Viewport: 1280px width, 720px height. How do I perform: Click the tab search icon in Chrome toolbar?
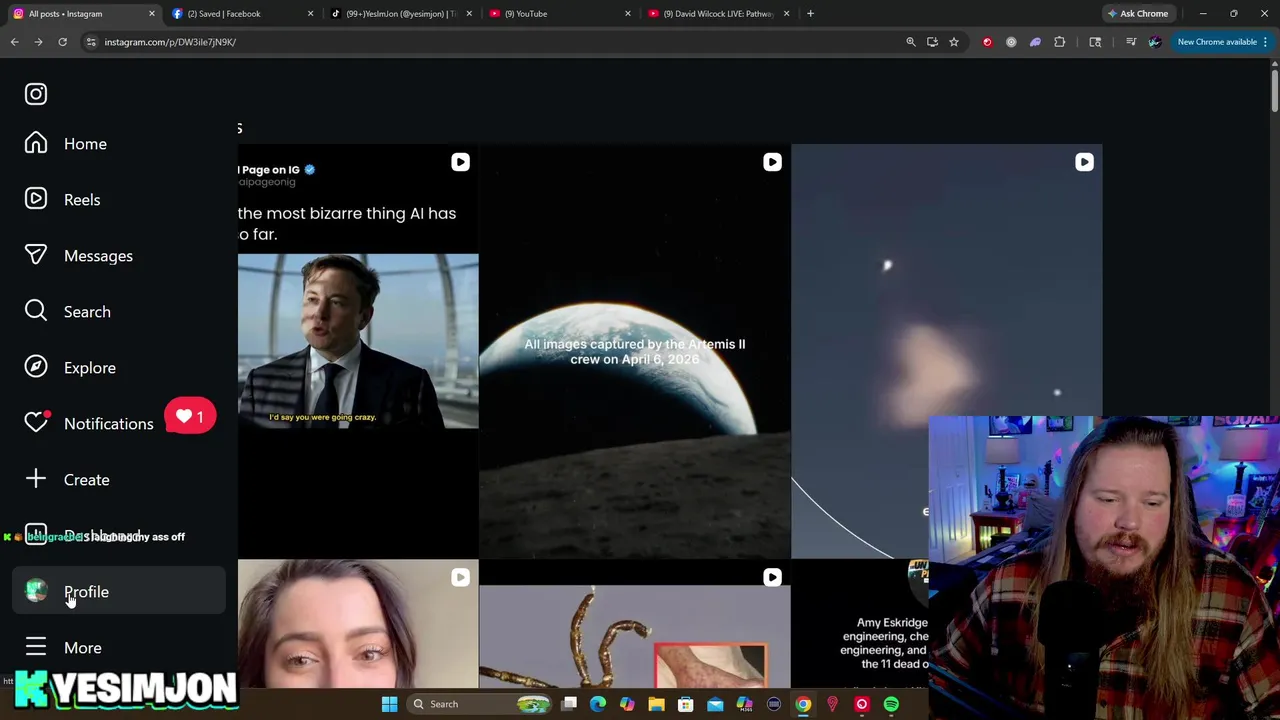[1095, 42]
